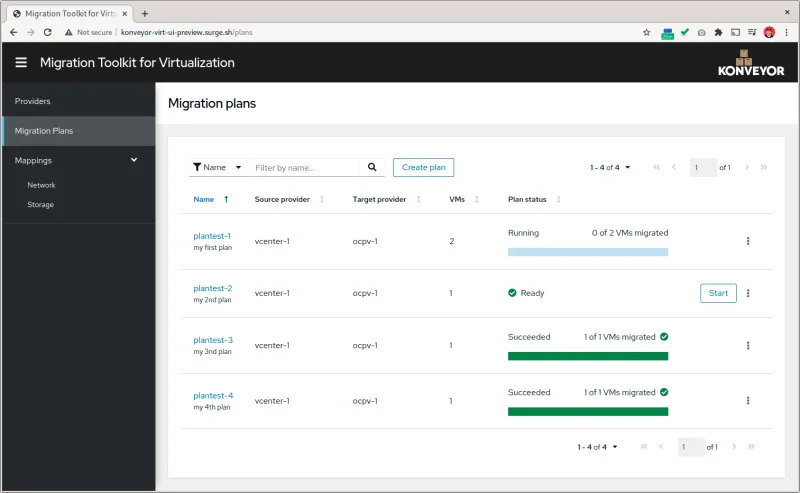
Task: Click plantest-1 running progress bar
Action: click(x=587, y=252)
